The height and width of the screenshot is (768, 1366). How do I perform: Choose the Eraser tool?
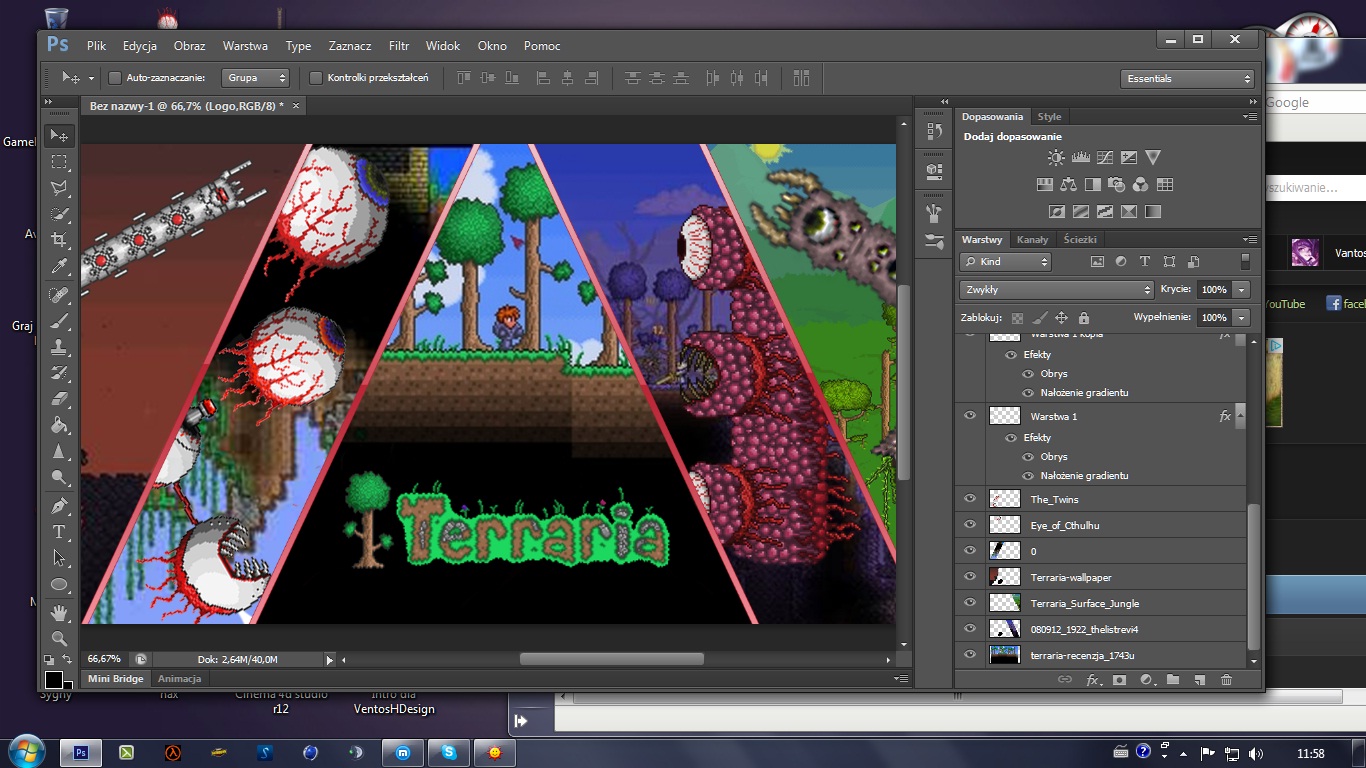coord(60,399)
